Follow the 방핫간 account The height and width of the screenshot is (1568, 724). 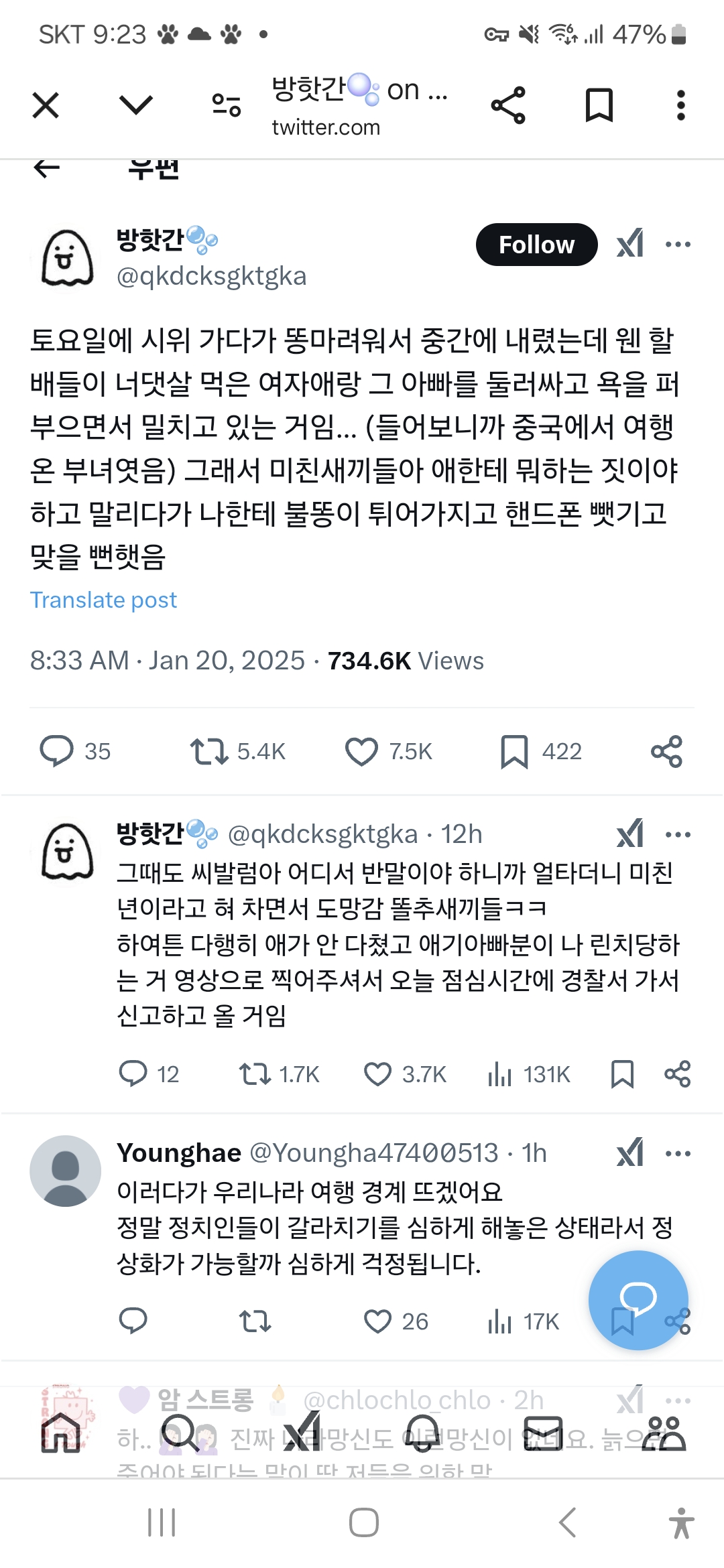pos(536,245)
